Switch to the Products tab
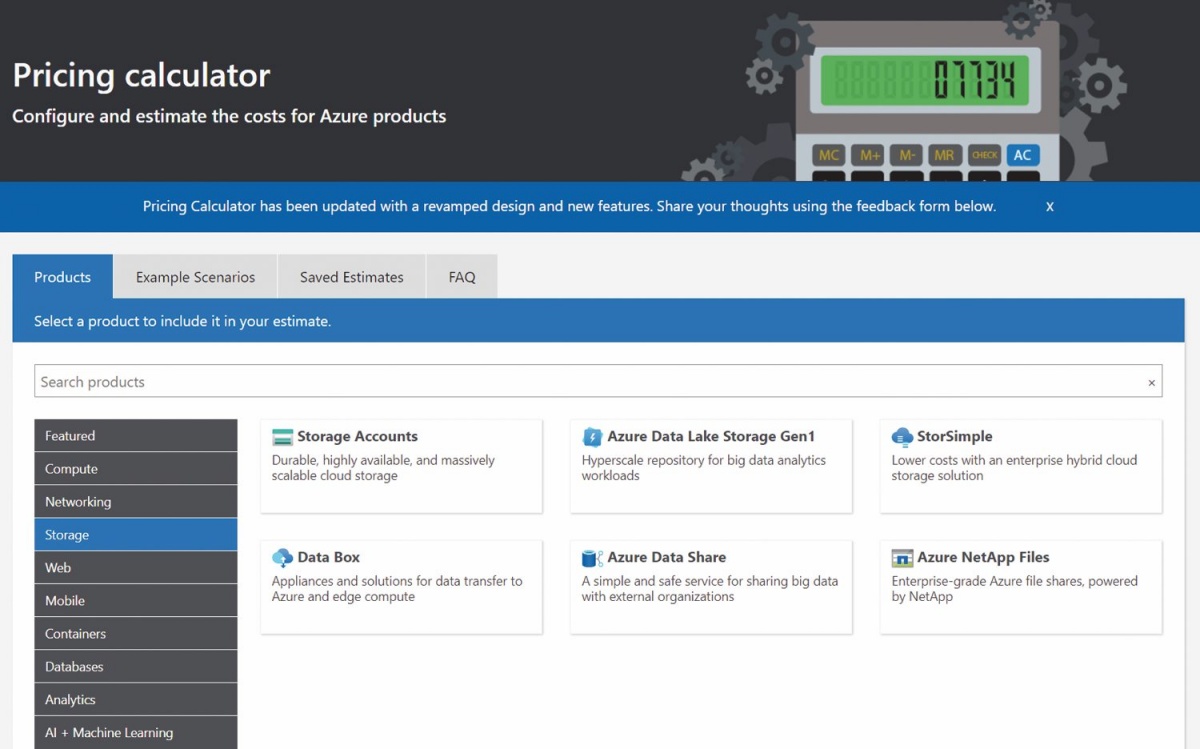This screenshot has width=1200, height=749. (x=63, y=277)
